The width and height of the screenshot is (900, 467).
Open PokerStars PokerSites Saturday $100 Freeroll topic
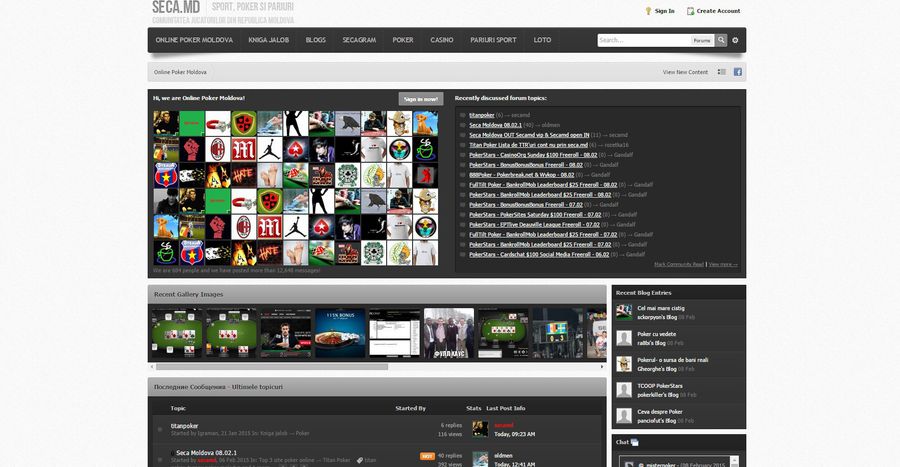point(535,215)
